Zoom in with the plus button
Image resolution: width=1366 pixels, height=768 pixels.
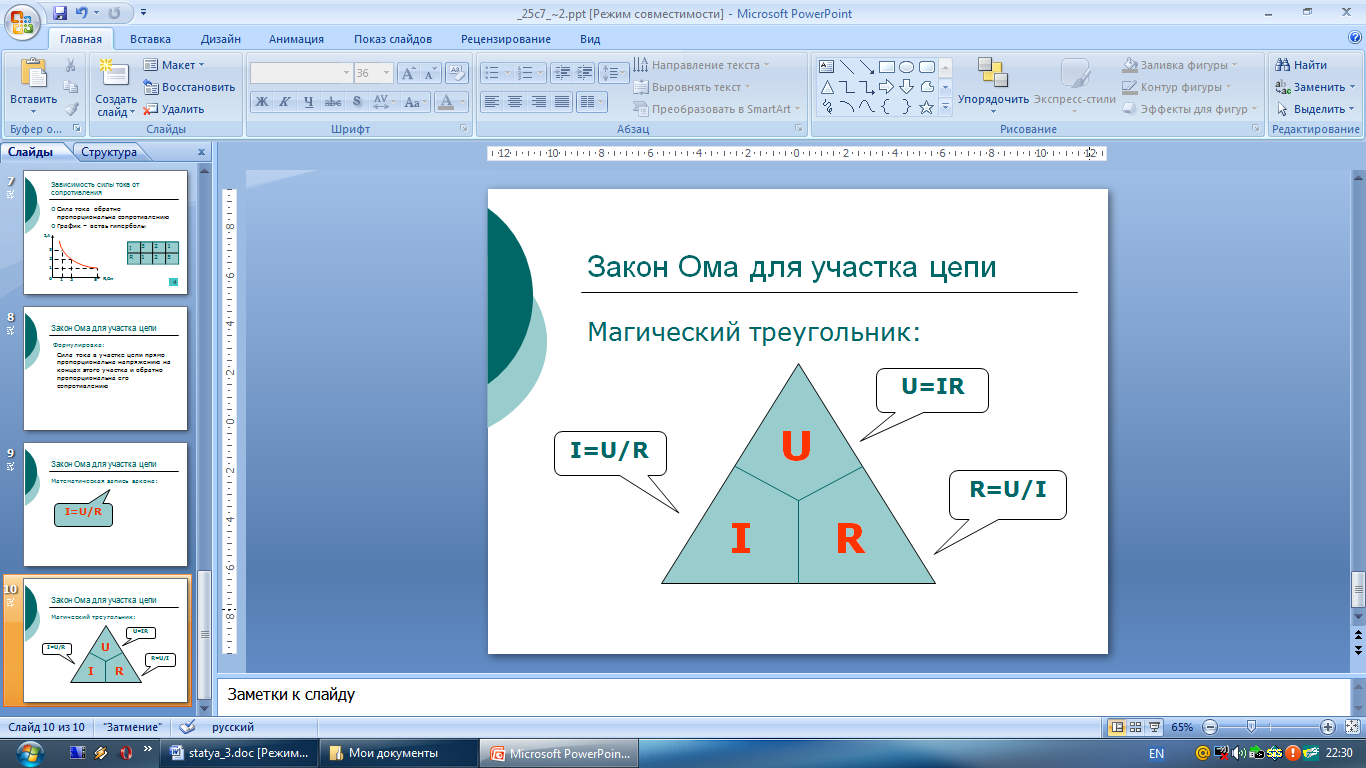[1328, 727]
